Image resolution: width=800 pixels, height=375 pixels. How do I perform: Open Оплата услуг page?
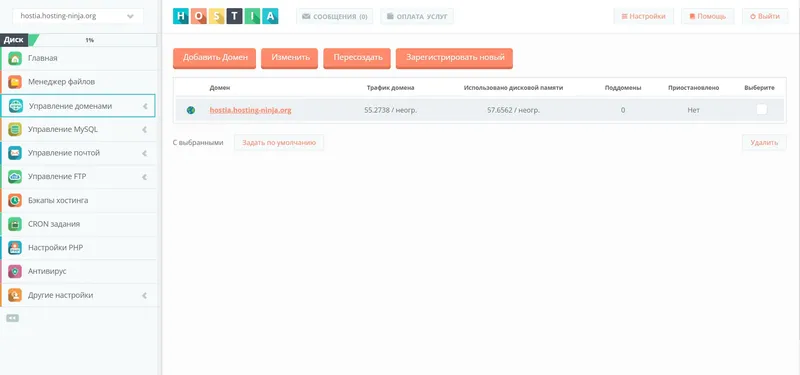417,16
